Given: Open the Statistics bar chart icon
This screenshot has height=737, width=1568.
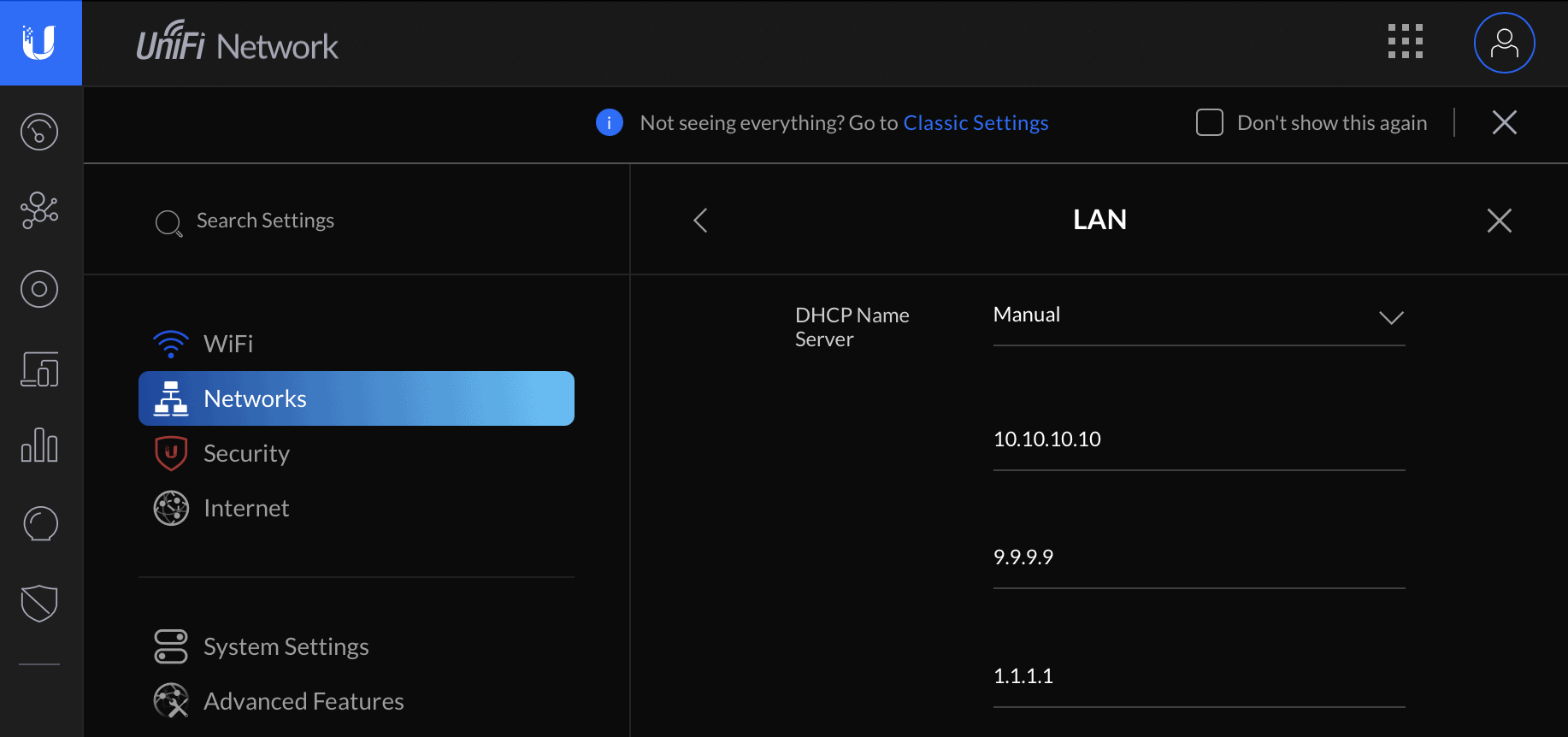Looking at the screenshot, I should click(39, 445).
